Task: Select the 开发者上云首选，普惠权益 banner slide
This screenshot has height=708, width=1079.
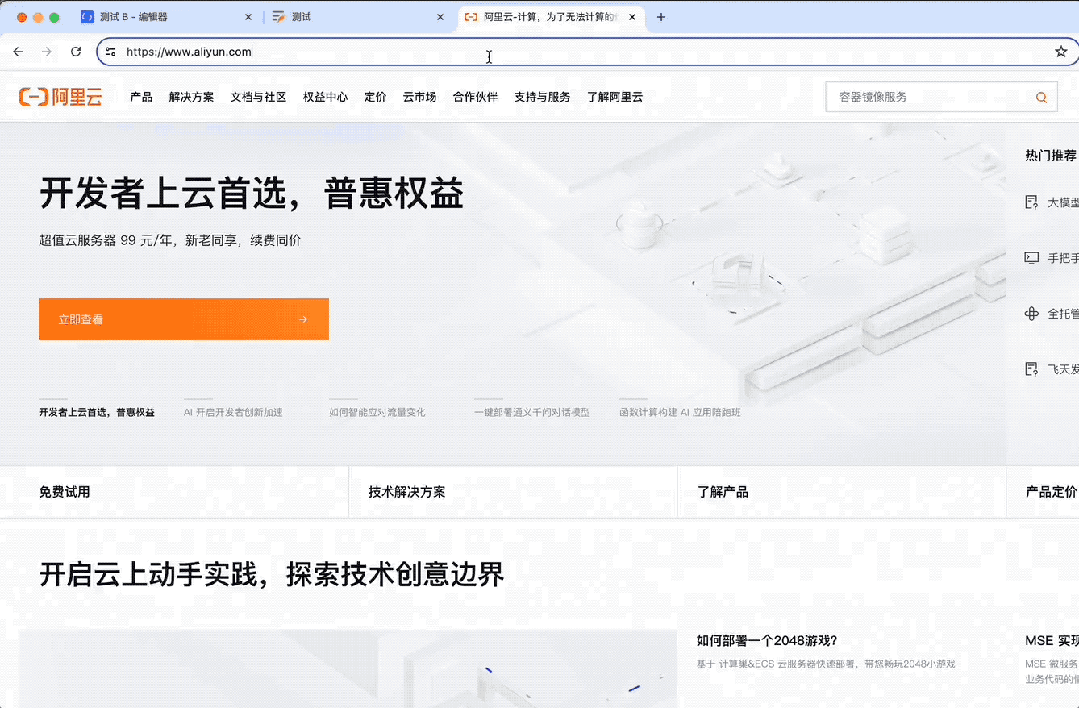Action: coord(97,411)
